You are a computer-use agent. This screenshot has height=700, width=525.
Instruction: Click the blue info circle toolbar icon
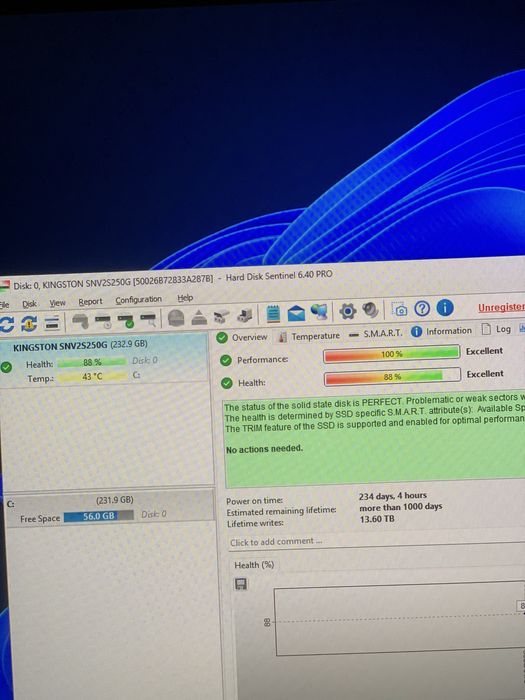445,308
